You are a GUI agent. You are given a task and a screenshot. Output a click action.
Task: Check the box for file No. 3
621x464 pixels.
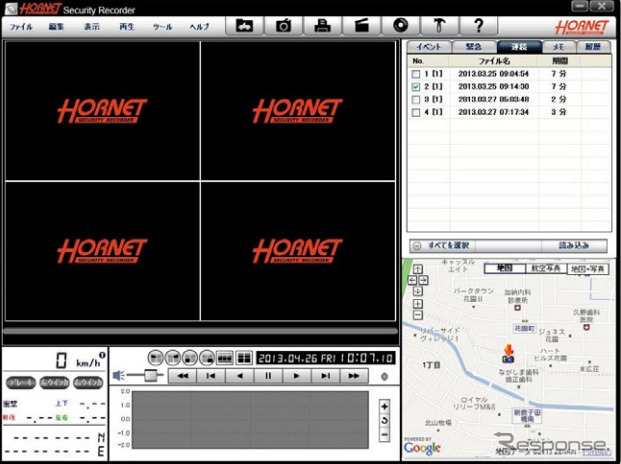click(x=416, y=99)
